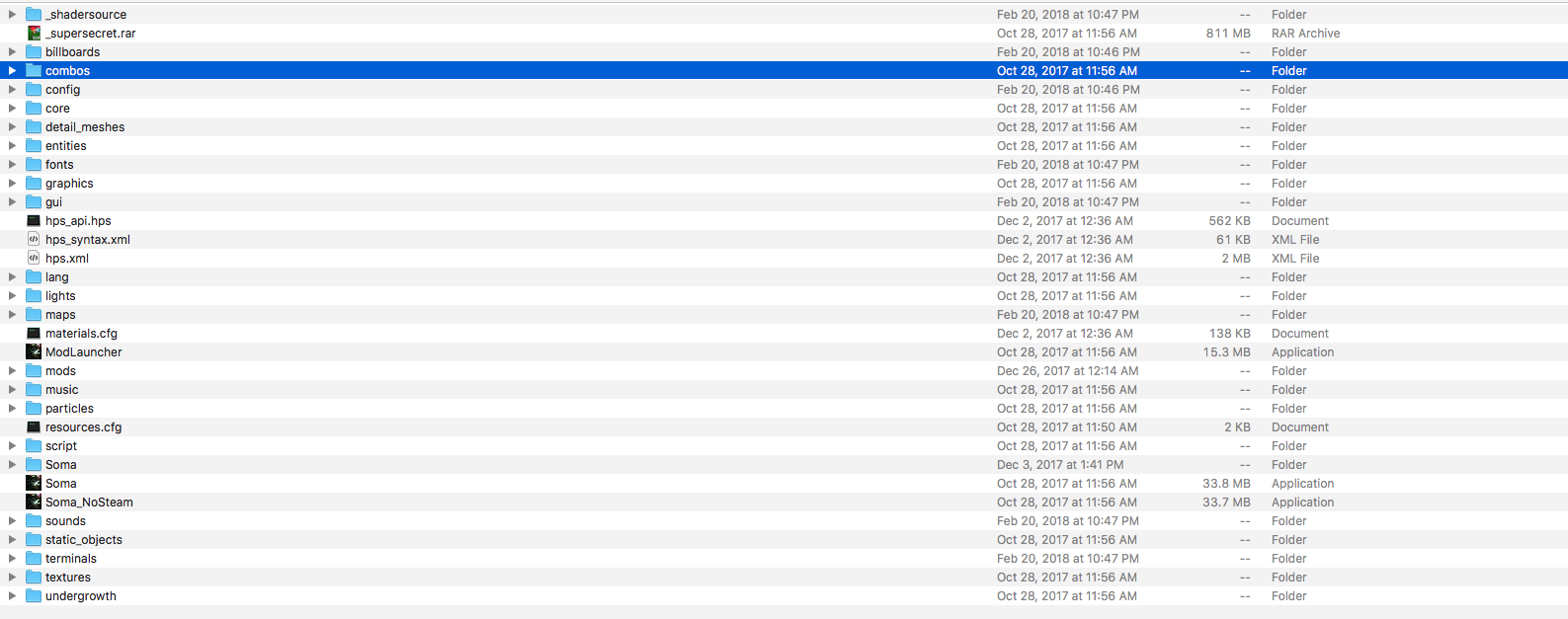Screen dimensions: 1568x619
Task: Click the terminals folder icon
Action: 34,559
